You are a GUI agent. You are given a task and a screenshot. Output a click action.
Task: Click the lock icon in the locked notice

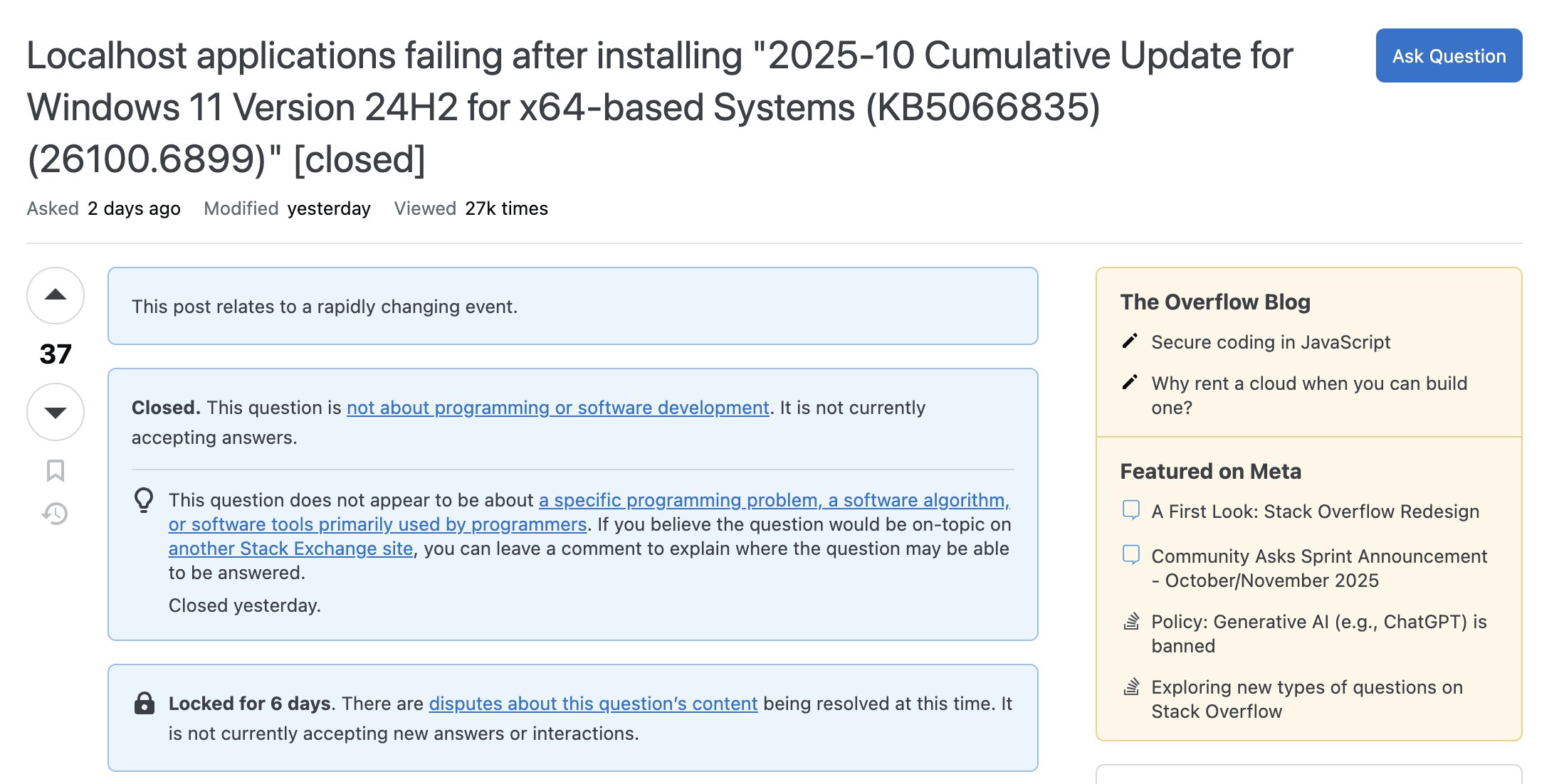pyautogui.click(x=145, y=703)
